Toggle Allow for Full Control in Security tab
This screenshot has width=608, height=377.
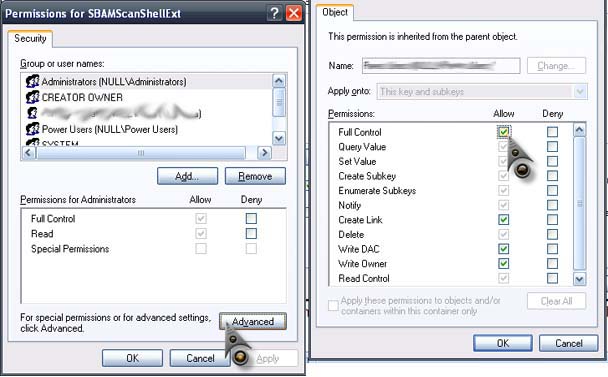[x=201, y=218]
